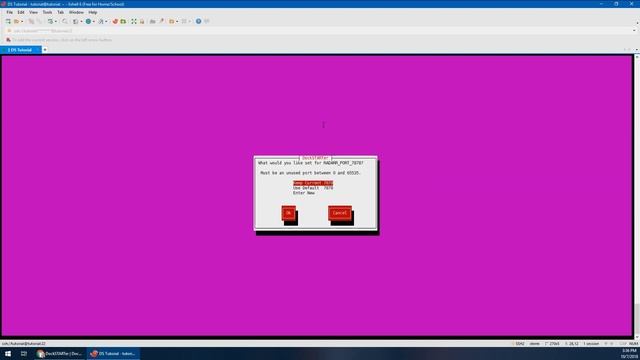
Task: Click the red Cancel button
Action: tap(340, 213)
